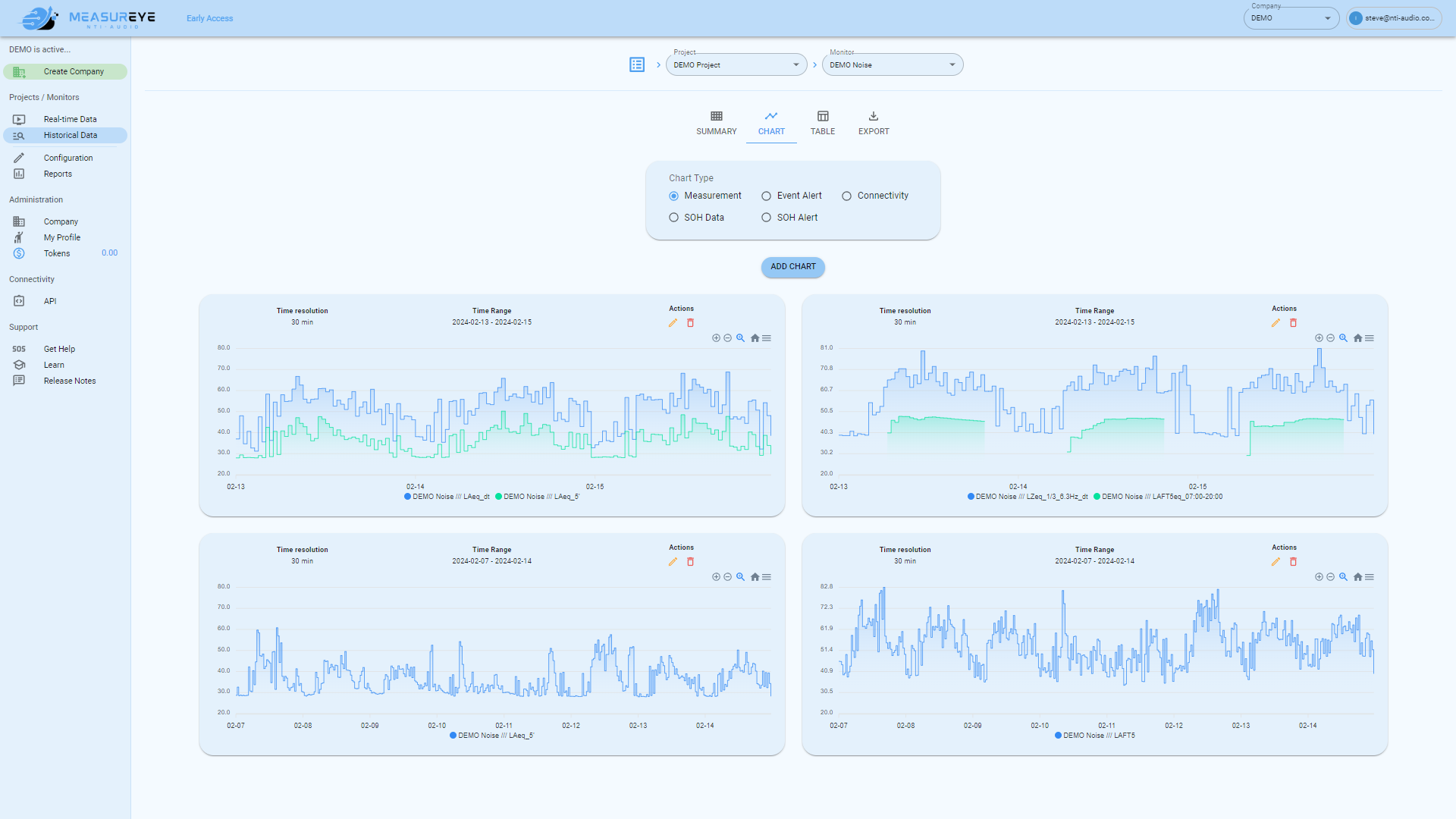1456x819 pixels.
Task: Toggle the LAeq_5' green legend marker
Action: point(499,497)
